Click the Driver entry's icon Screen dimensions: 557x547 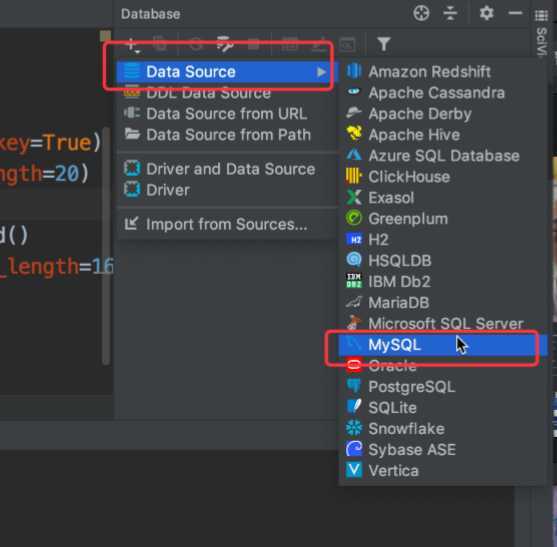pos(132,189)
